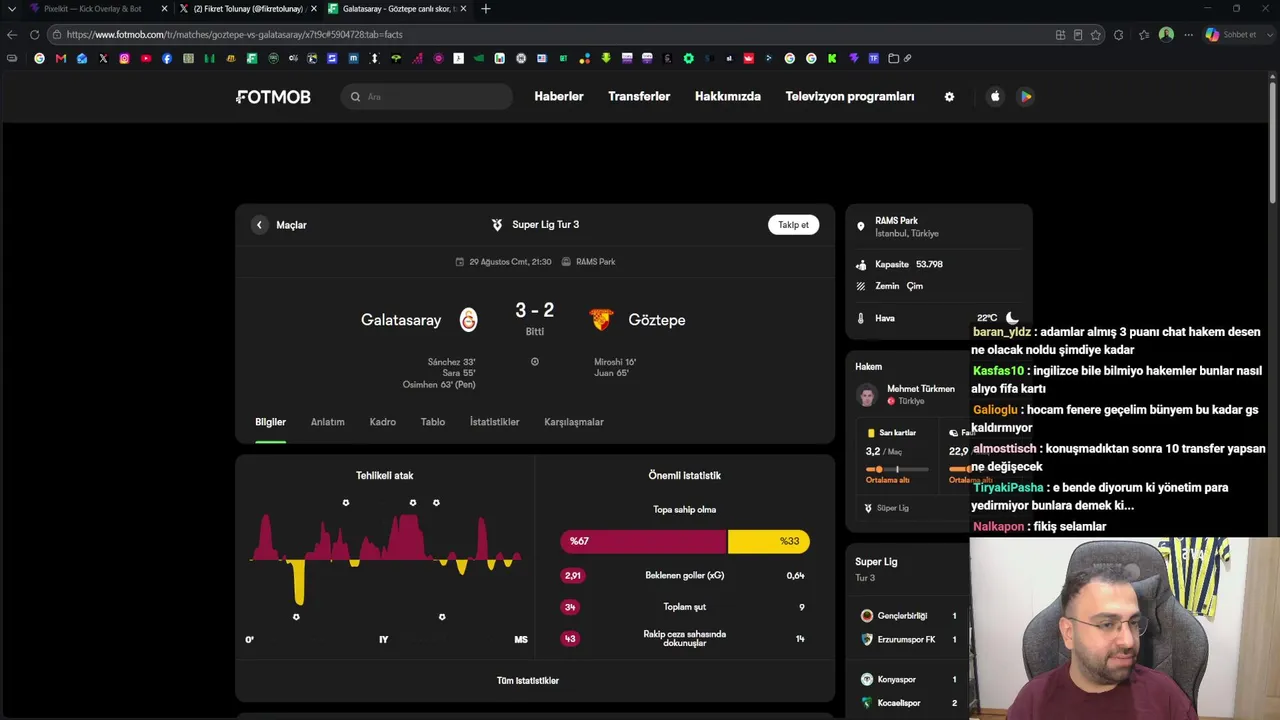The height and width of the screenshot is (720, 1280).
Task: Expand the Copilot Sohbet et dropdown
Action: pyautogui.click(x=1268, y=35)
